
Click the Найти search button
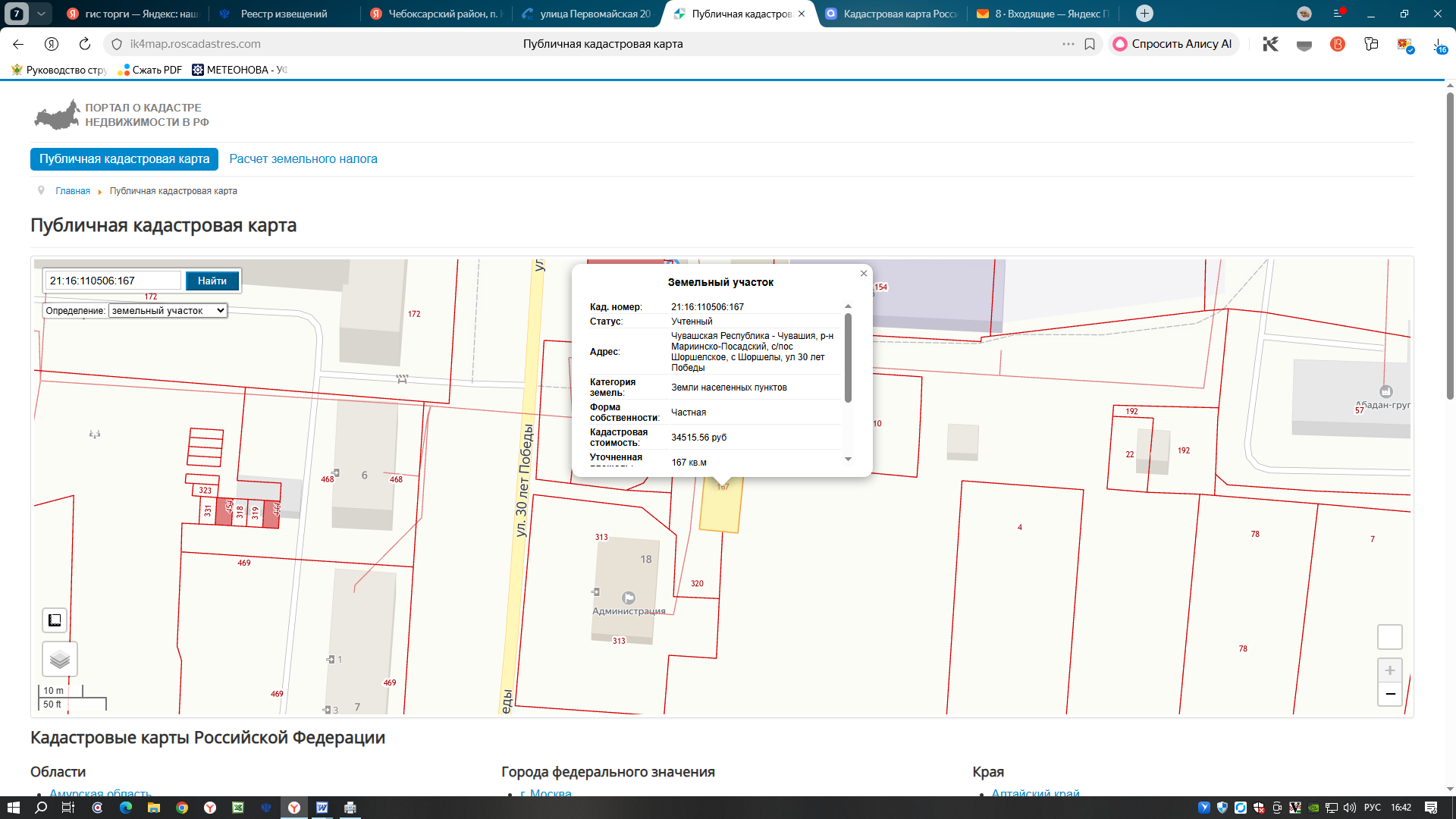212,281
